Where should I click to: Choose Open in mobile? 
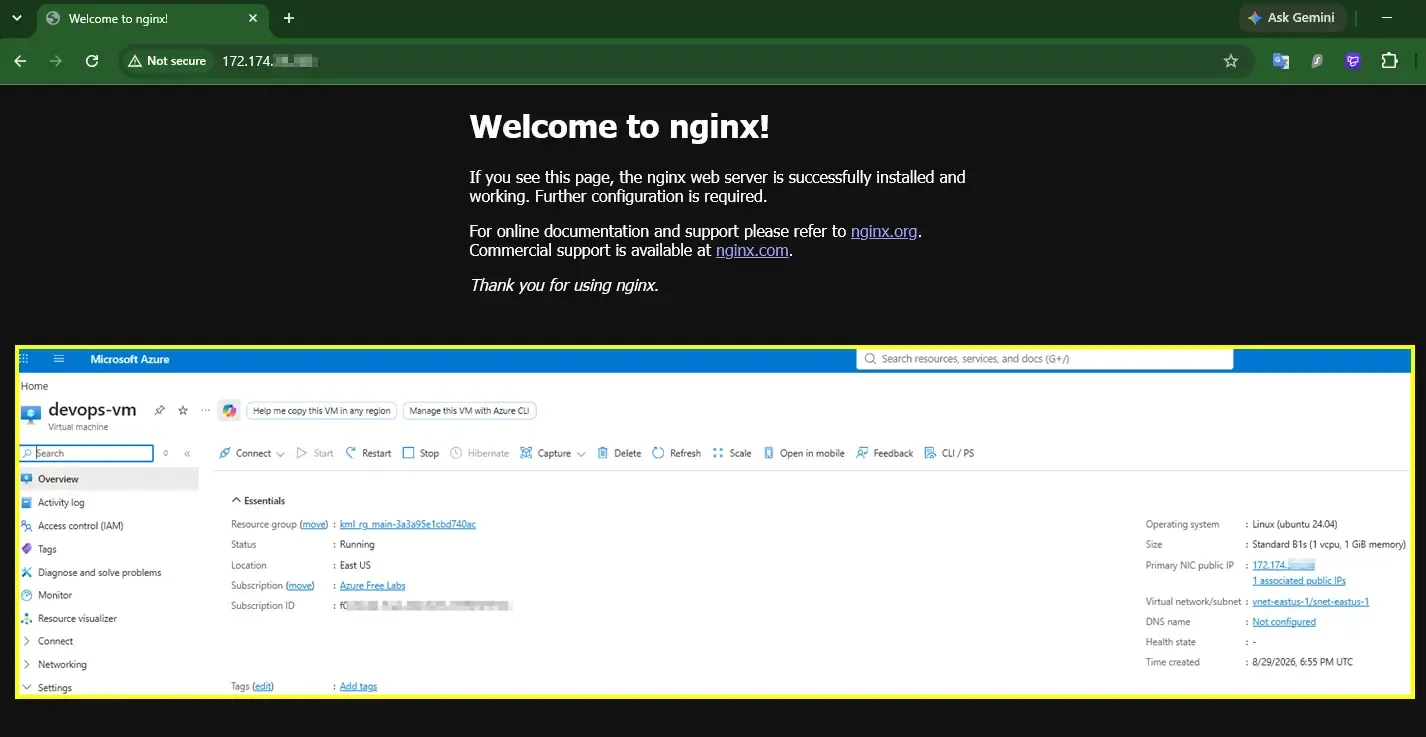804,453
